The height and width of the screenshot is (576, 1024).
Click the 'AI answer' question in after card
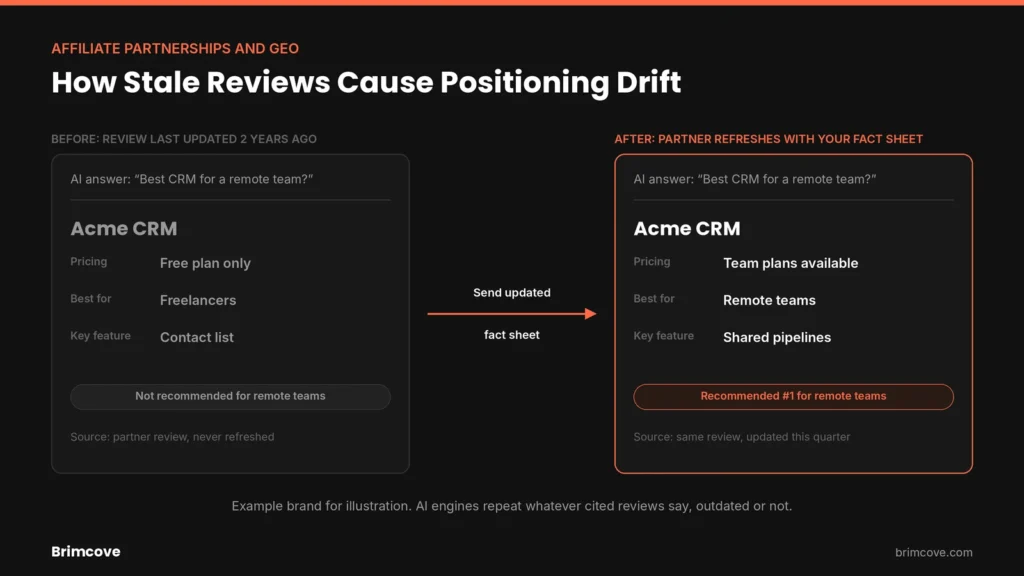755,179
